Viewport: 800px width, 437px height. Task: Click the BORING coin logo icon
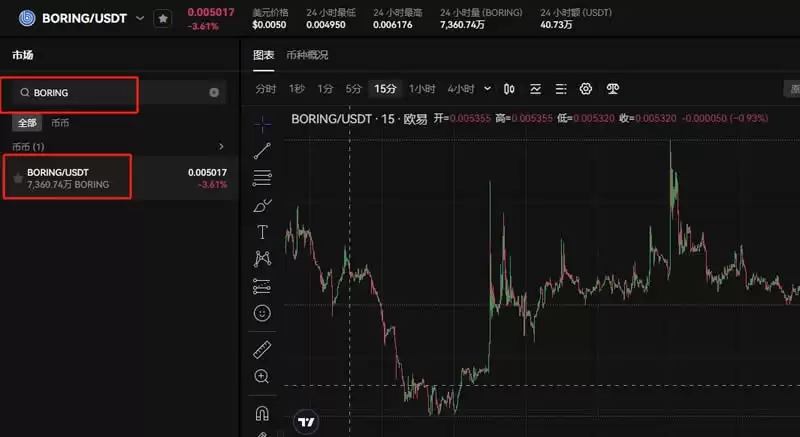[x=27, y=18]
